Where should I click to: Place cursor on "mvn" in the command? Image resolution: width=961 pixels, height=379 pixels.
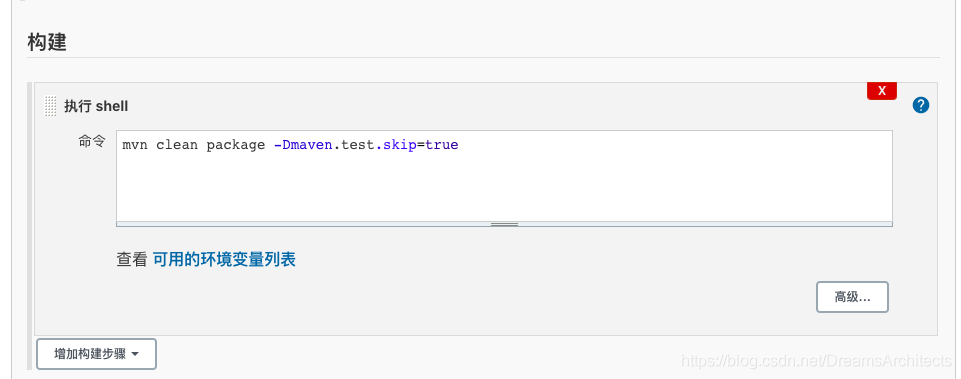pos(135,145)
